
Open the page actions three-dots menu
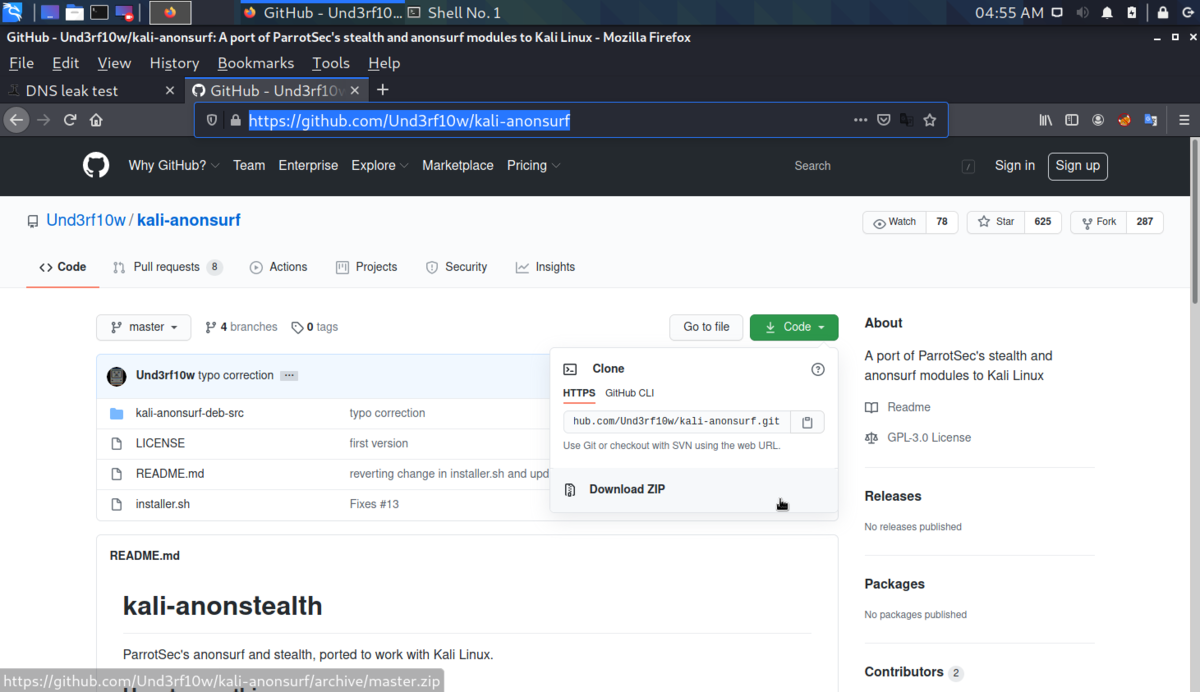(860, 120)
